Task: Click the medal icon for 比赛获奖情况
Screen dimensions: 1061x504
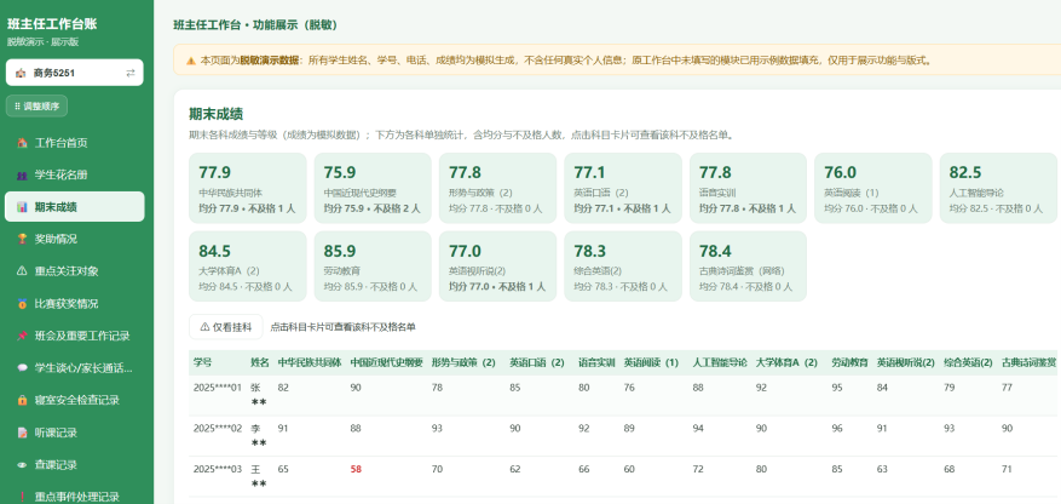Action: pyautogui.click(x=22, y=304)
